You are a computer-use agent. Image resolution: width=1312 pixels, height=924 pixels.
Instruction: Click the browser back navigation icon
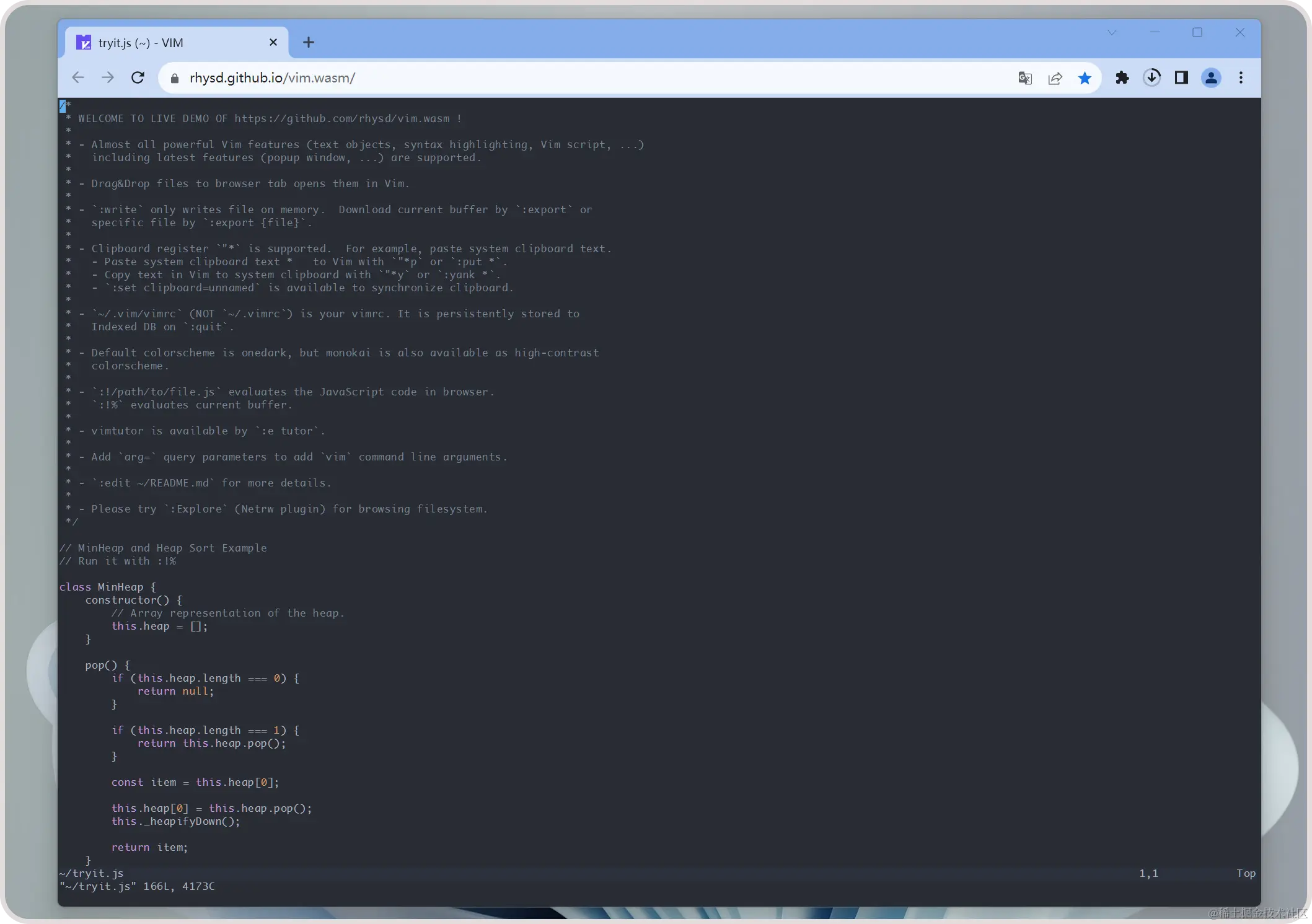click(78, 77)
